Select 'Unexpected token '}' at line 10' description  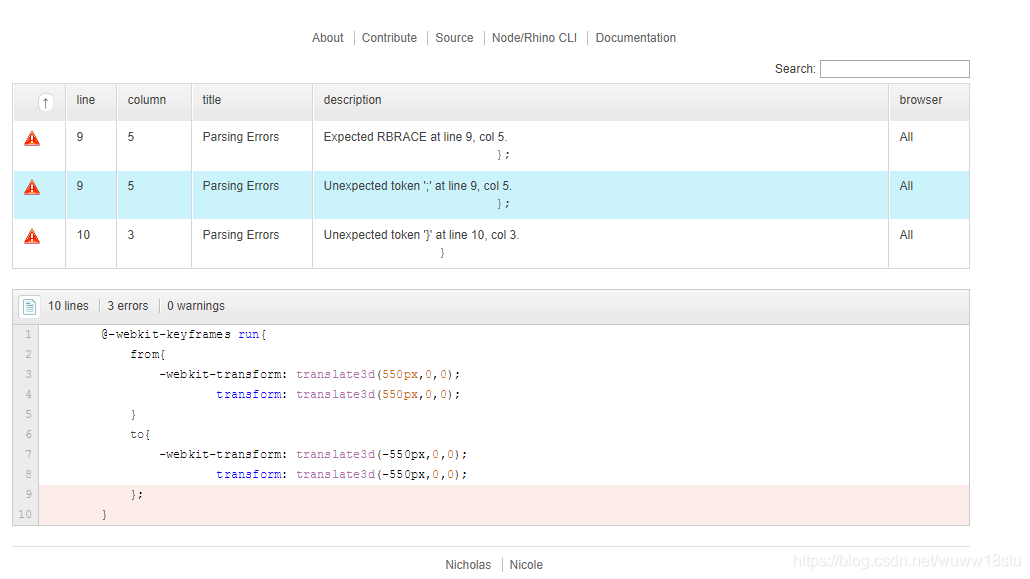pos(421,235)
